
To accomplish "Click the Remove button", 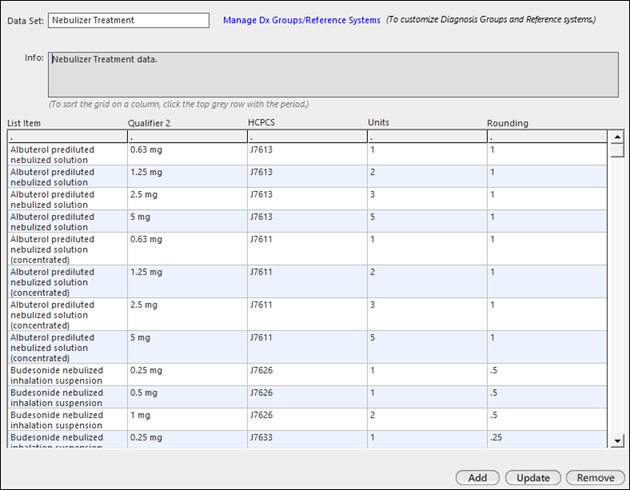I will pyautogui.click(x=595, y=478).
